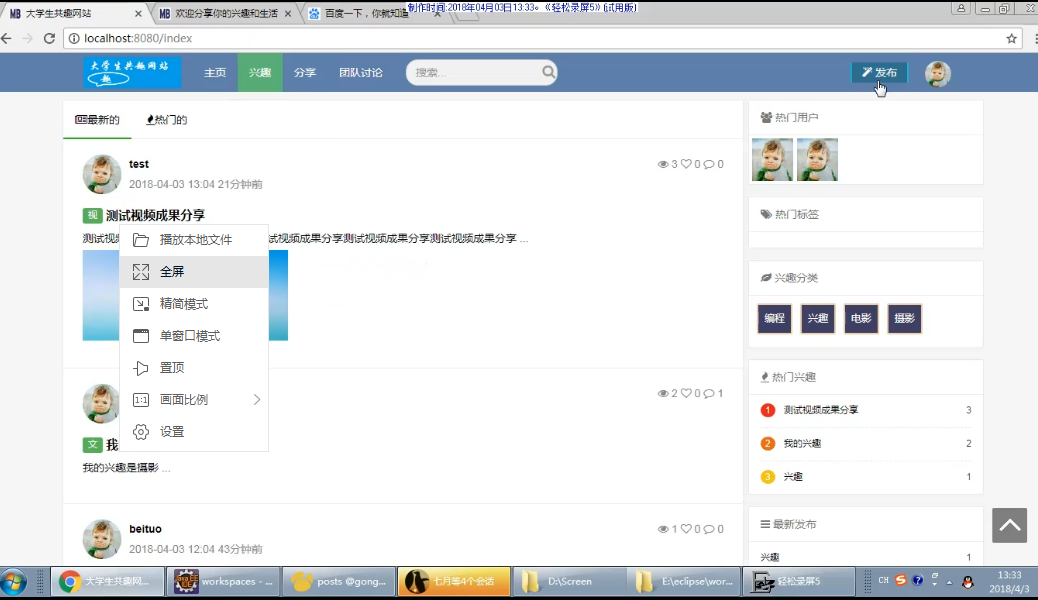Switch to the 热门的 tab
The image size is (1038, 600).
point(167,120)
